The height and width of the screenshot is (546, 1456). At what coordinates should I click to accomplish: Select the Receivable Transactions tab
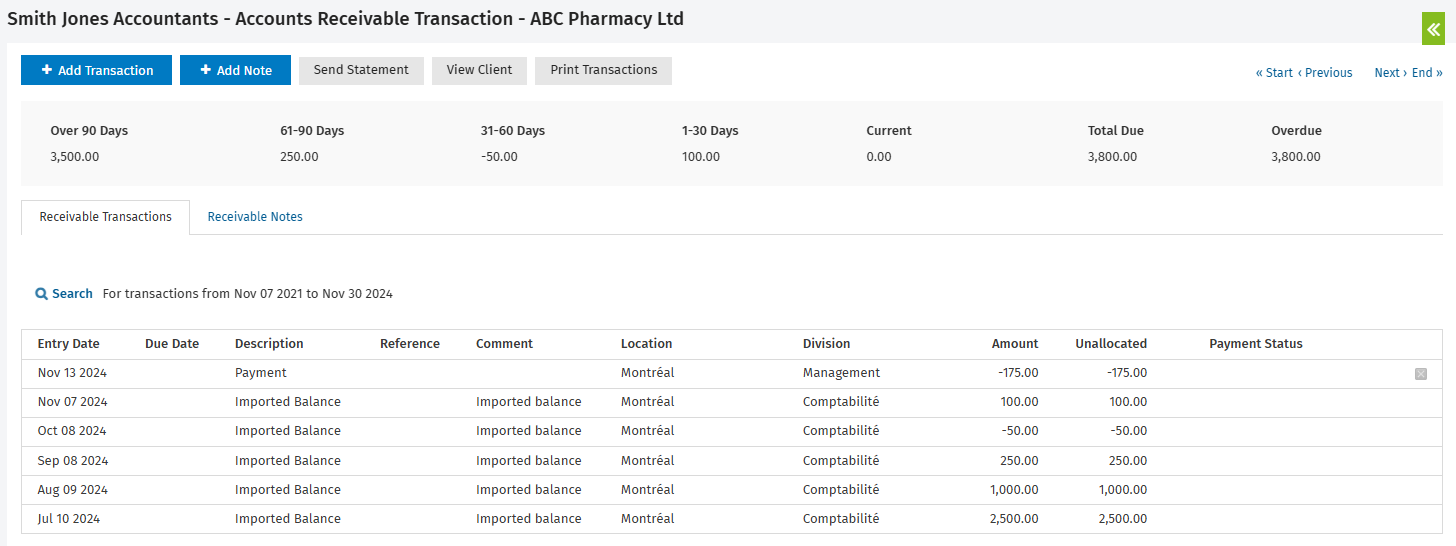[x=105, y=217]
